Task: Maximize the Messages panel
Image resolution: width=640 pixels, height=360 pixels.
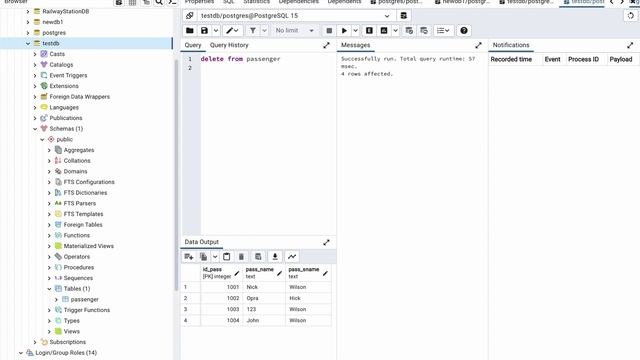Action: point(478,45)
